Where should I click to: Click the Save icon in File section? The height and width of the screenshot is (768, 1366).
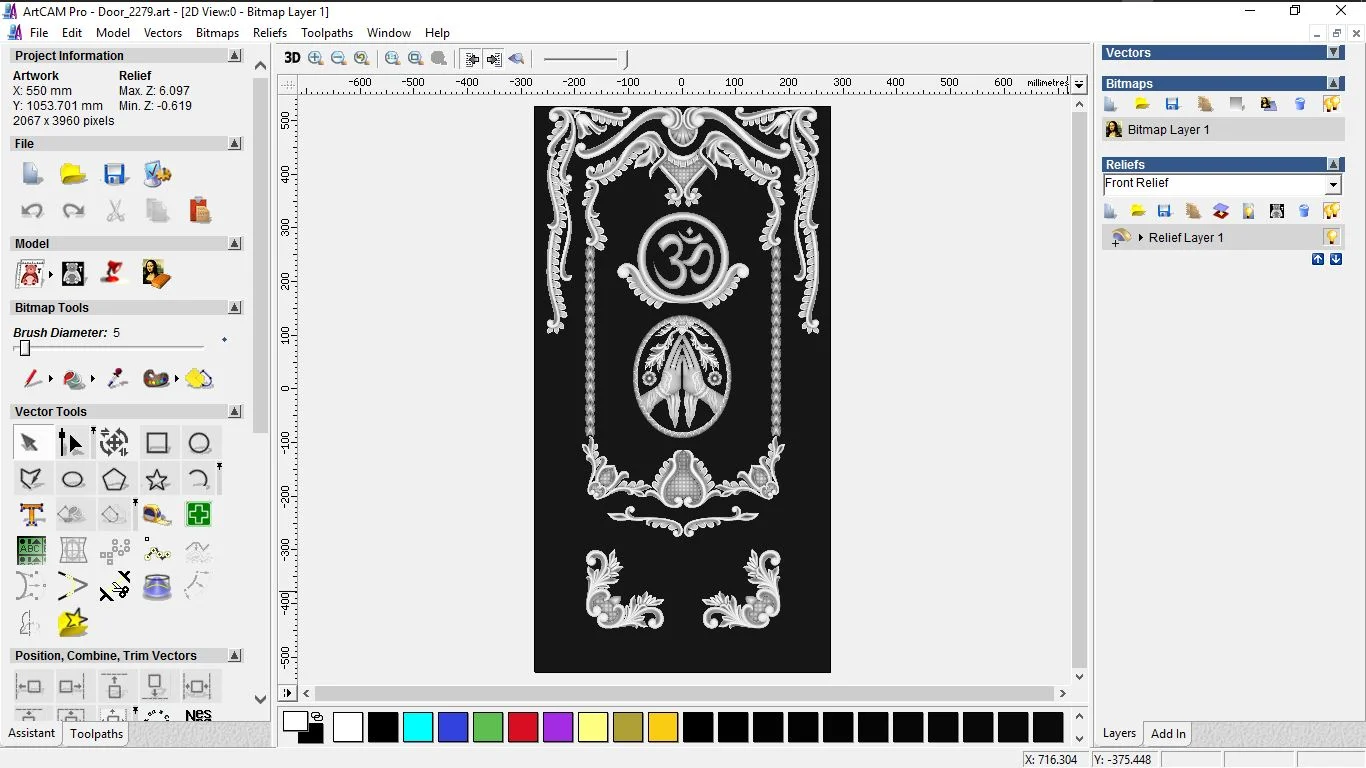pyautogui.click(x=115, y=174)
